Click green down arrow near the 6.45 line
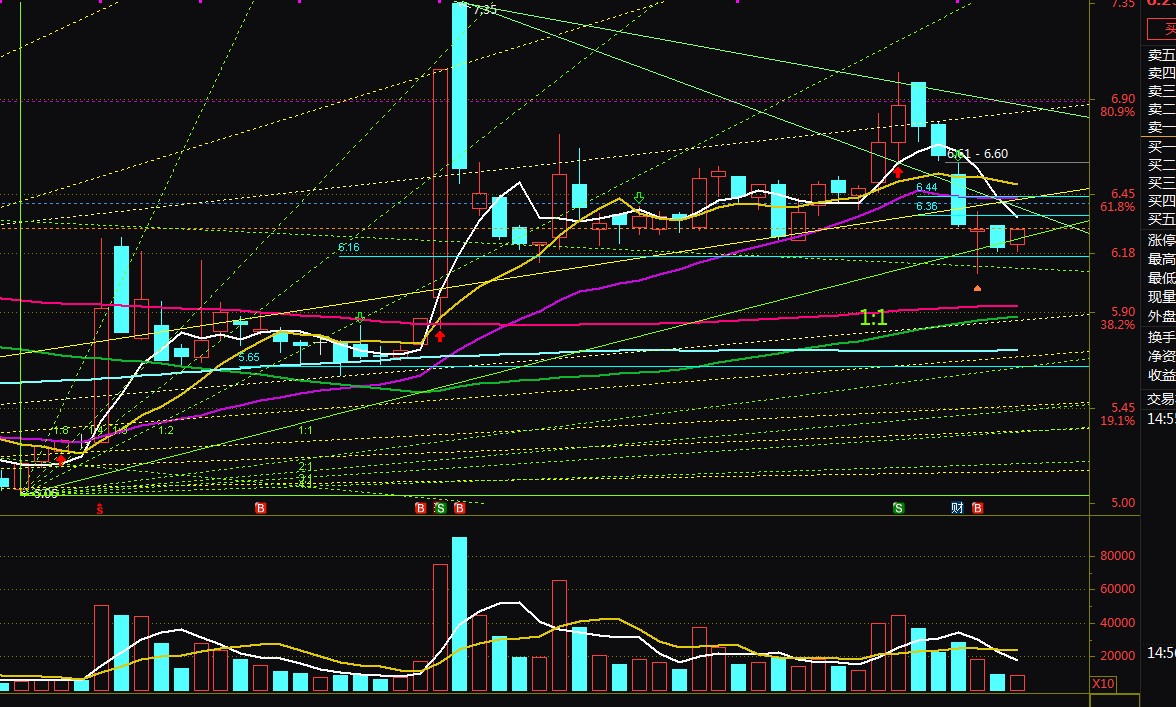1176x707 pixels. click(638, 198)
